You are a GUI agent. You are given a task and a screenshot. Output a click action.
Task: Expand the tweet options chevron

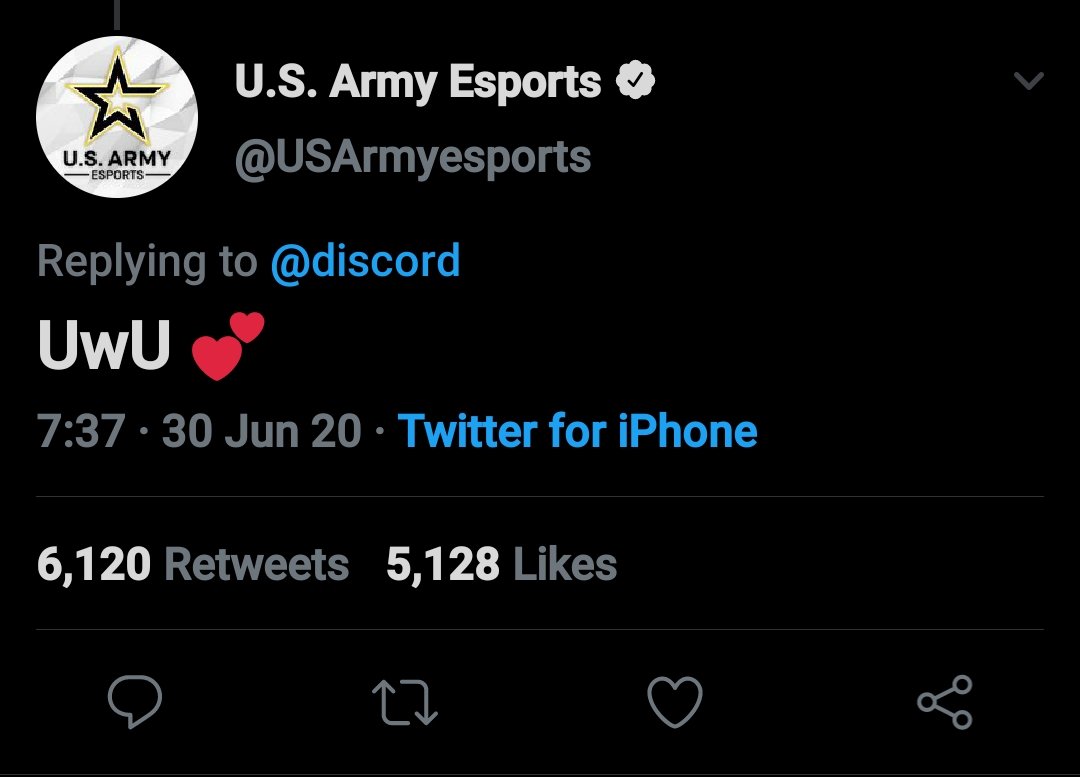pos(1029,81)
